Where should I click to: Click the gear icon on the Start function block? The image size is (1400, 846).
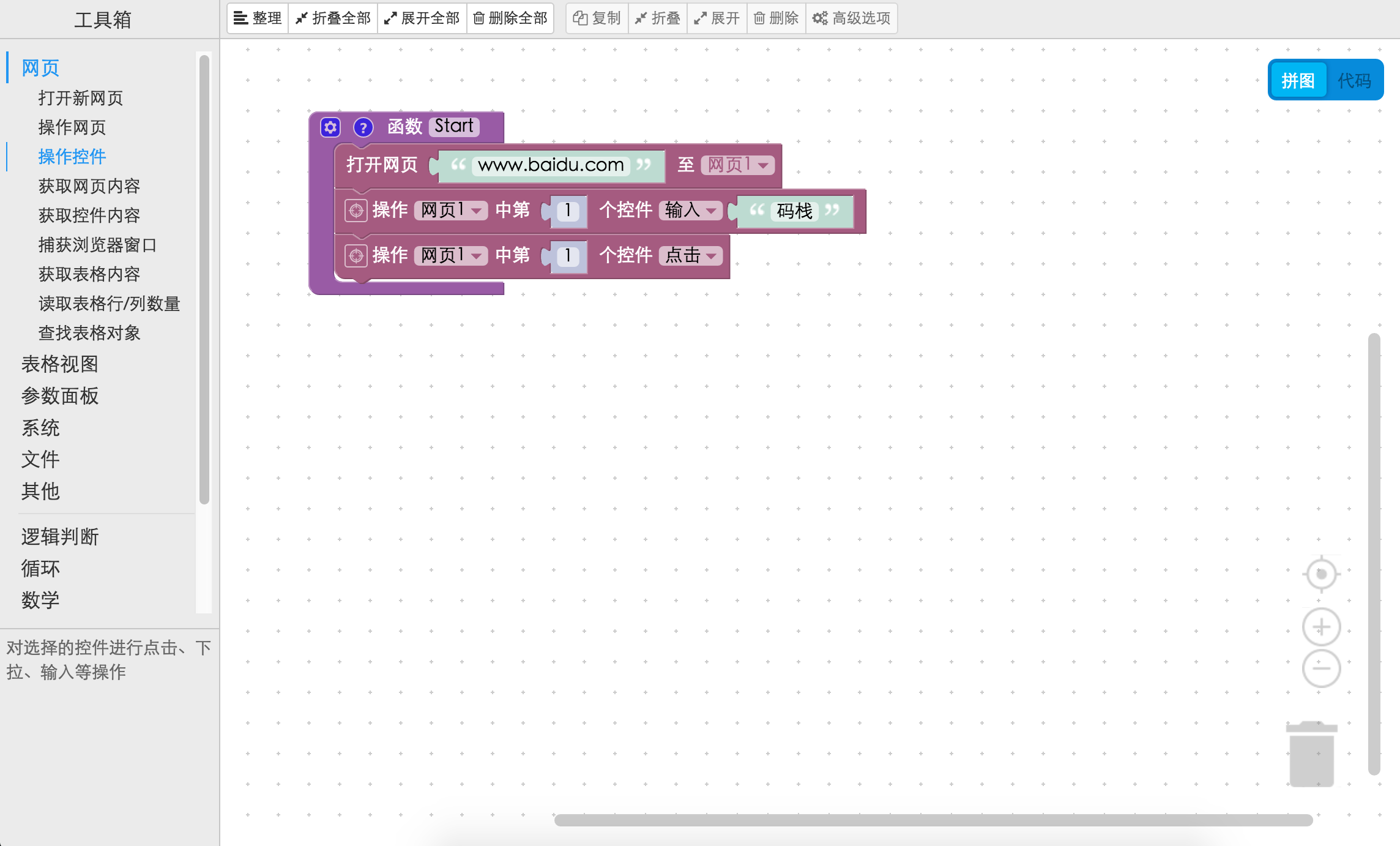coord(330,127)
